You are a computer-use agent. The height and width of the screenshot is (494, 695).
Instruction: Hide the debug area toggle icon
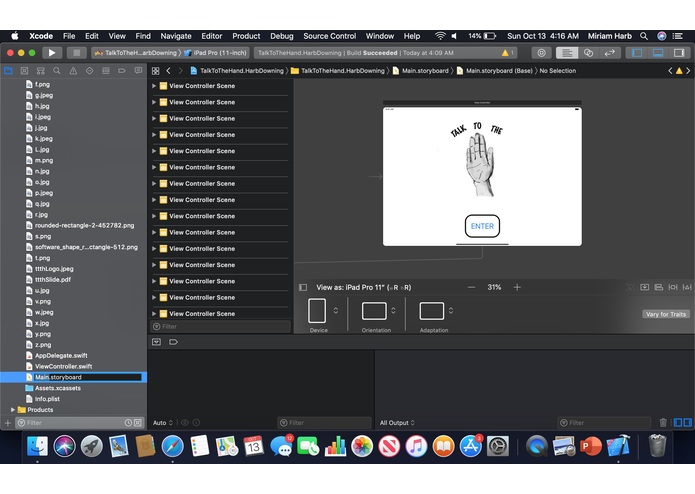156,342
